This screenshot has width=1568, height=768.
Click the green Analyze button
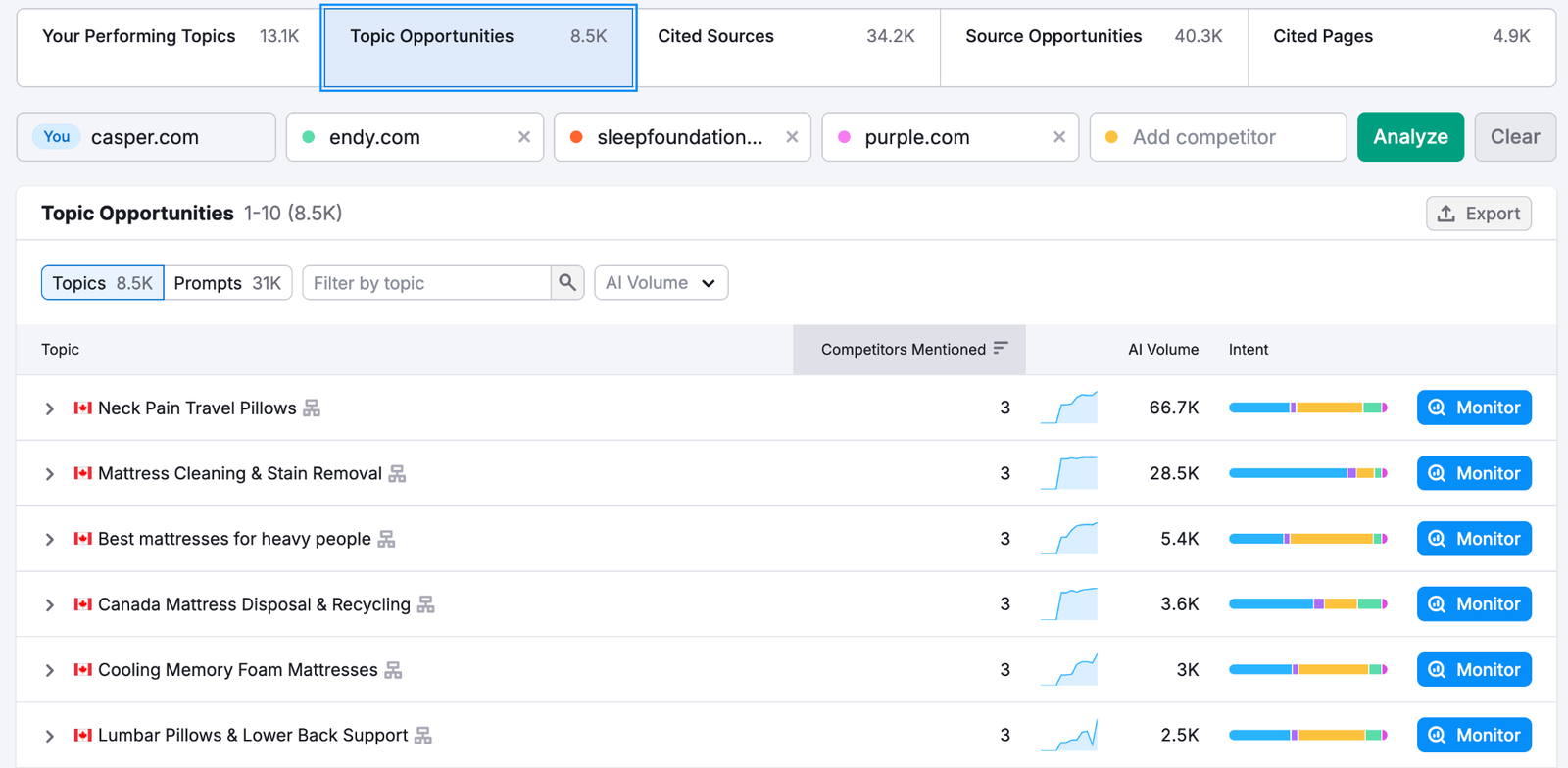point(1410,137)
